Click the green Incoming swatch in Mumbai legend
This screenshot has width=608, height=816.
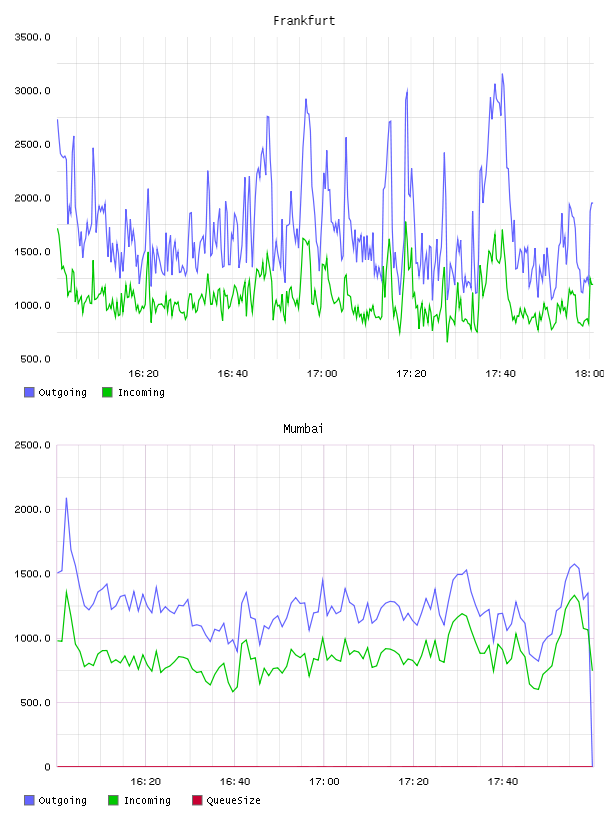tap(113, 800)
